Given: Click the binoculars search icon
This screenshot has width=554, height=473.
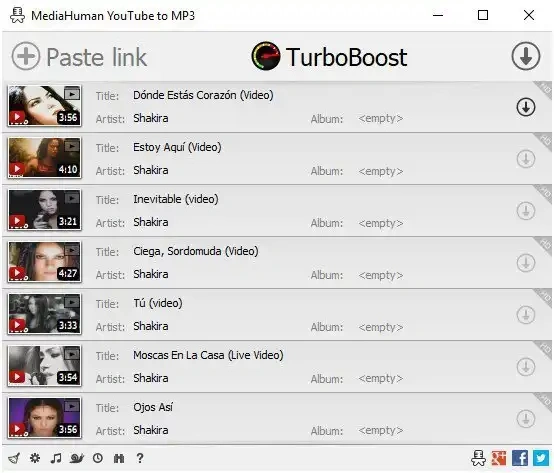Looking at the screenshot, I should [x=119, y=458].
